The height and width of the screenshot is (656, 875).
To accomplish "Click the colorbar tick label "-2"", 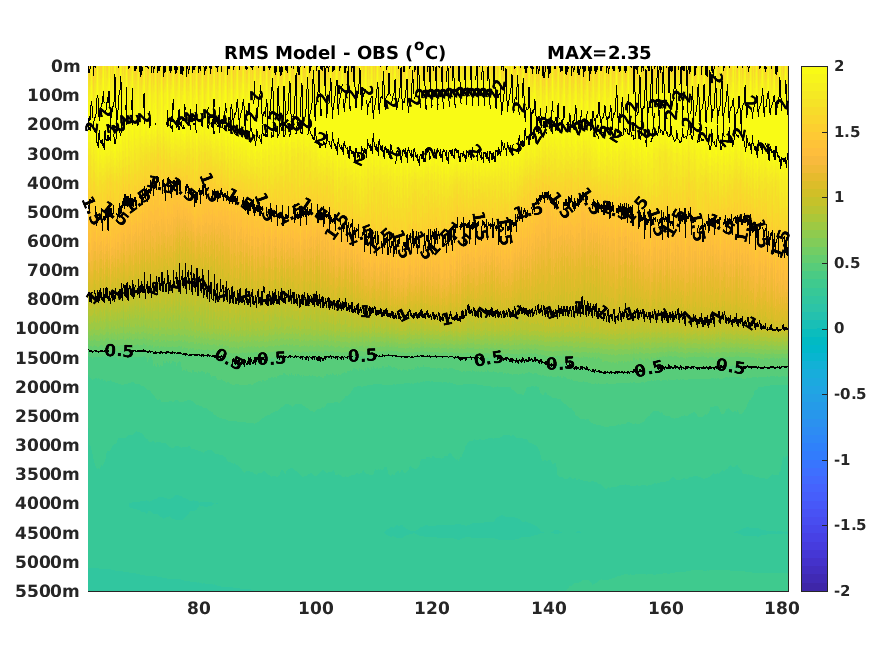I will (842, 590).
